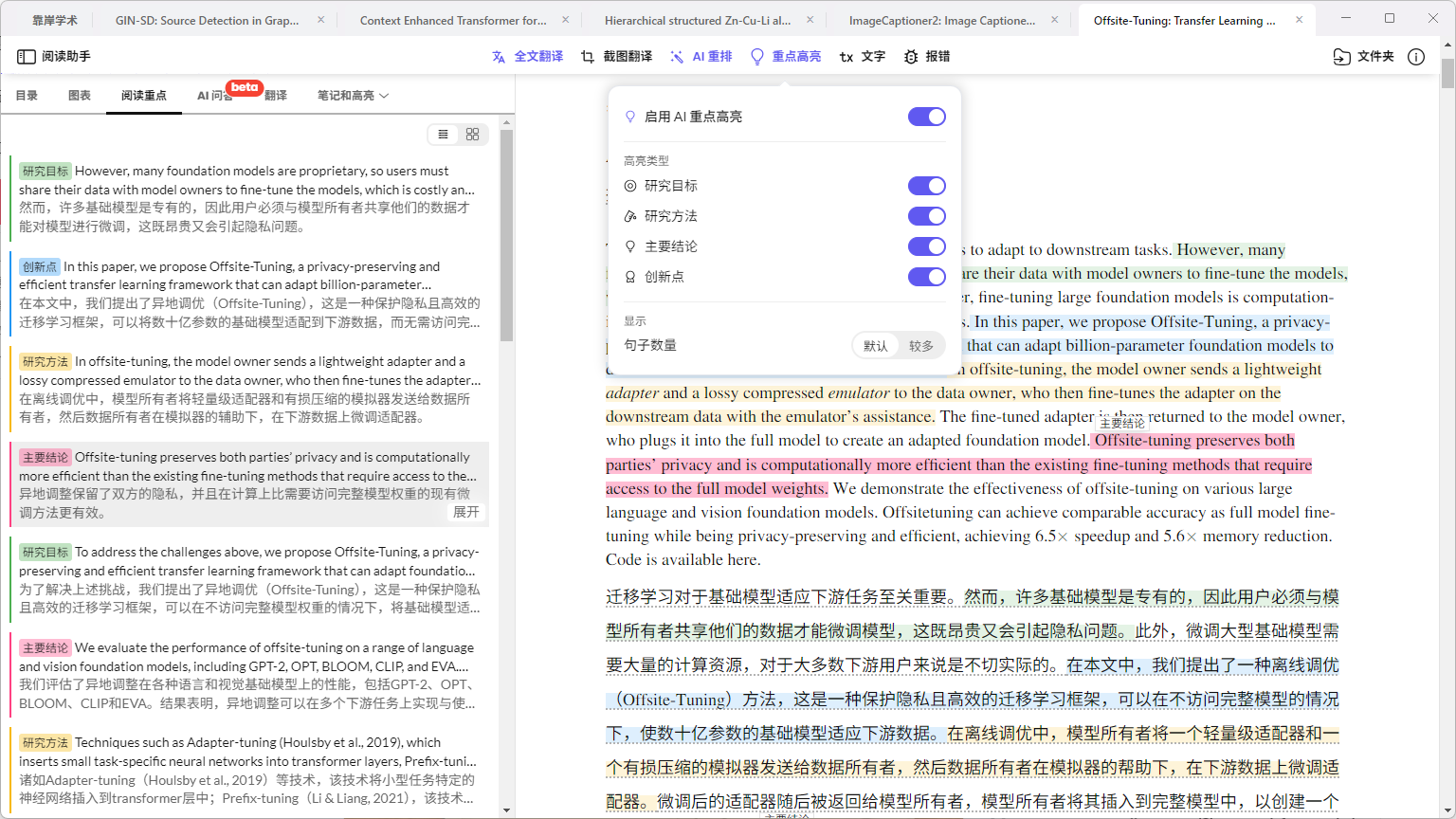The height and width of the screenshot is (819, 1456).
Task: Switch to Hierarchical structured Zn-Cu-Li tab
Action: click(x=698, y=20)
